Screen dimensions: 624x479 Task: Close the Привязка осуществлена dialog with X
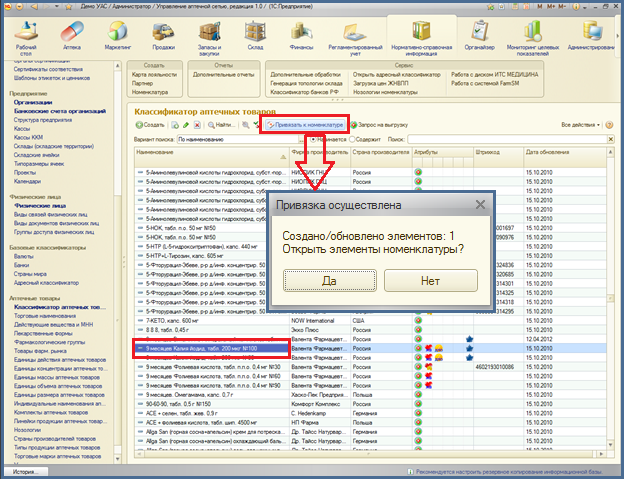[480, 204]
